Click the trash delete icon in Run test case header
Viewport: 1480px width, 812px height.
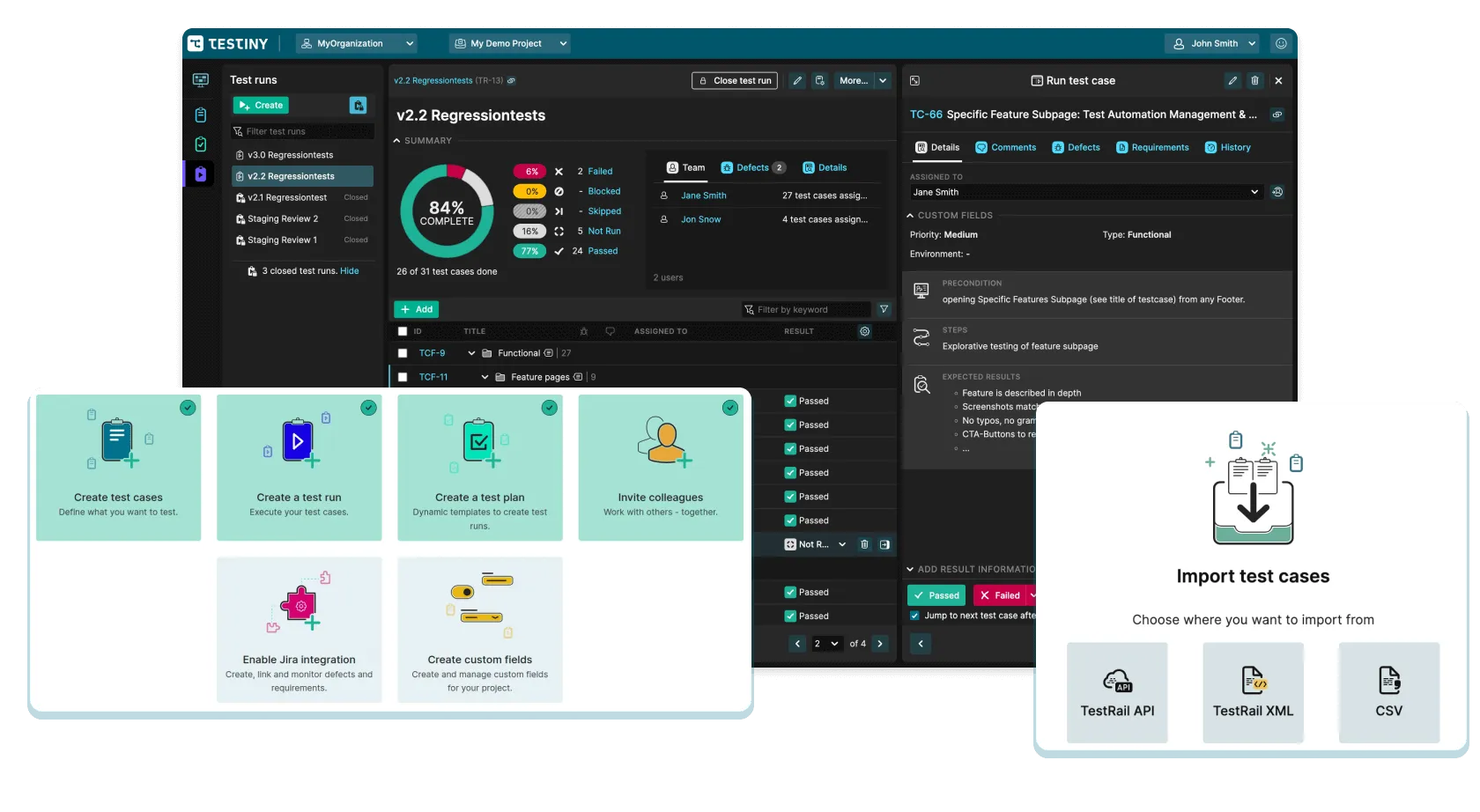1254,80
